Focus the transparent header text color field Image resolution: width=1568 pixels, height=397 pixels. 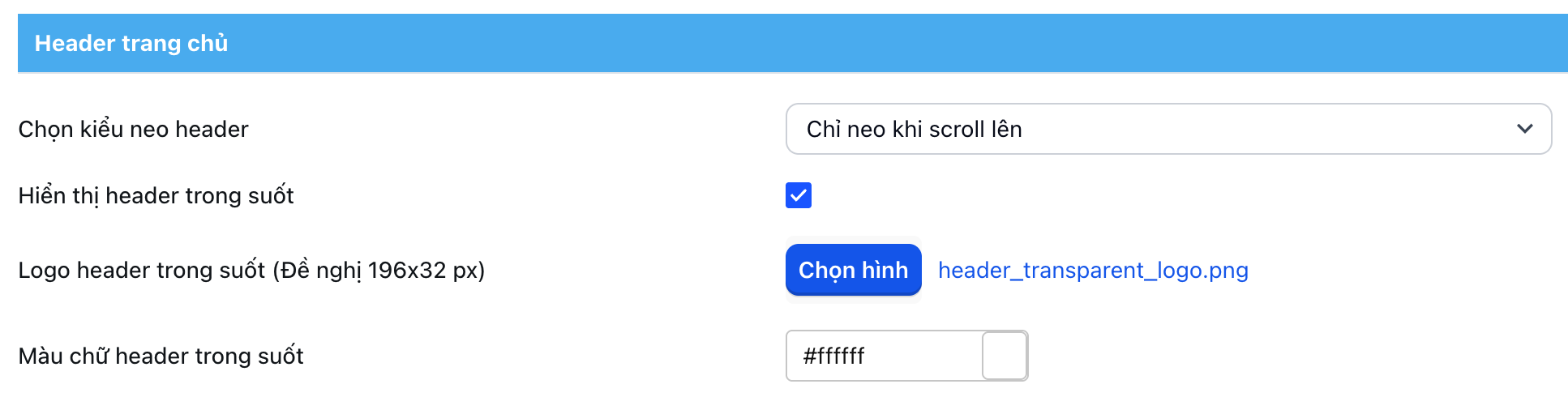[x=884, y=356]
